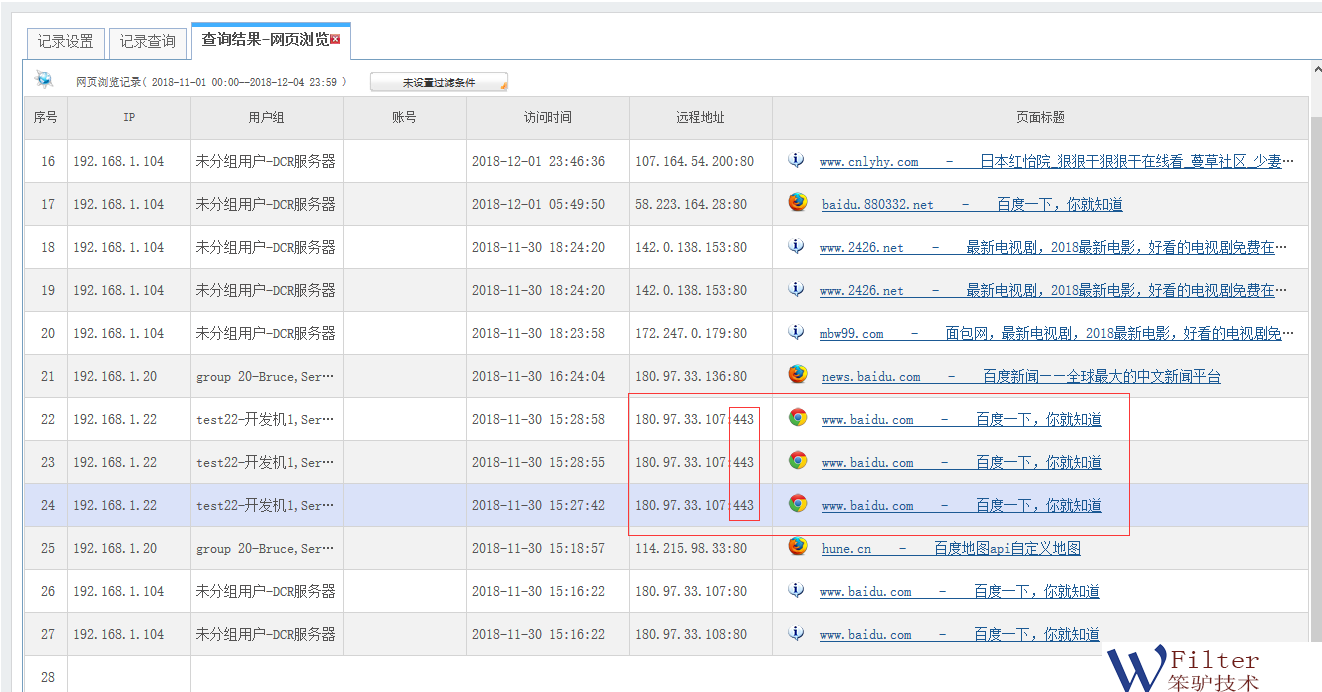Click the Firefox icon beside hune.cn
Viewport: 1322px width, 692px height.
pos(797,547)
